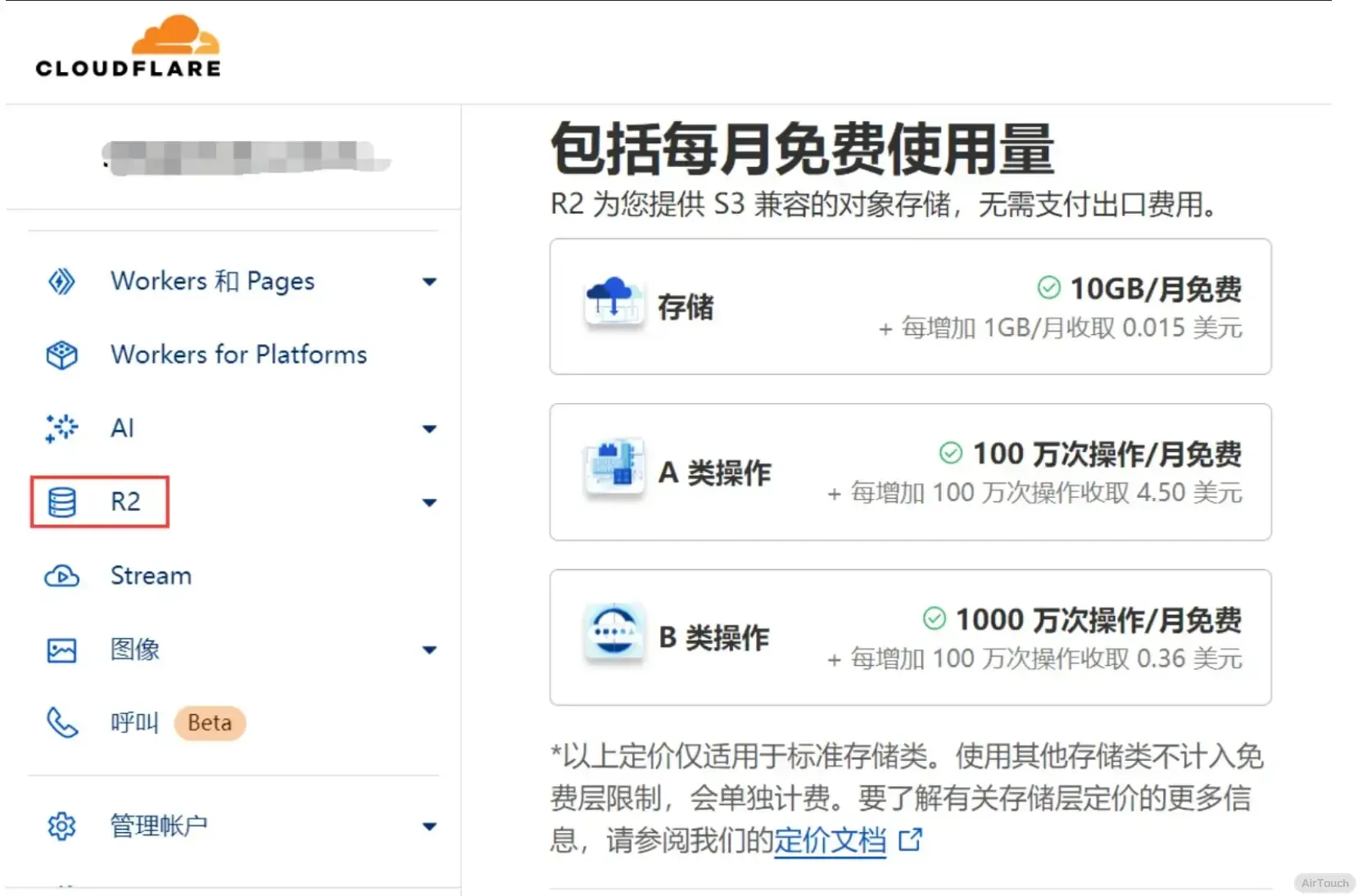Screen dimensions: 1358x896
Task: Click the Workers for Platforms cube icon
Action: pos(61,355)
